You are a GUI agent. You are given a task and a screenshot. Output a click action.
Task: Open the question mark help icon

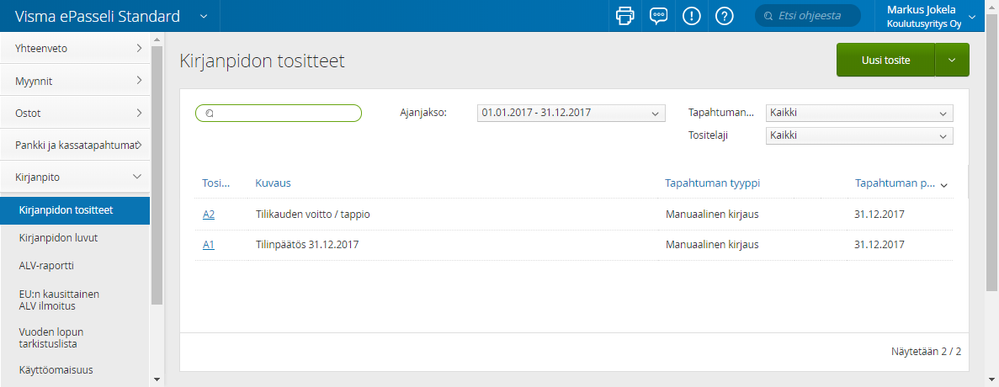point(724,16)
